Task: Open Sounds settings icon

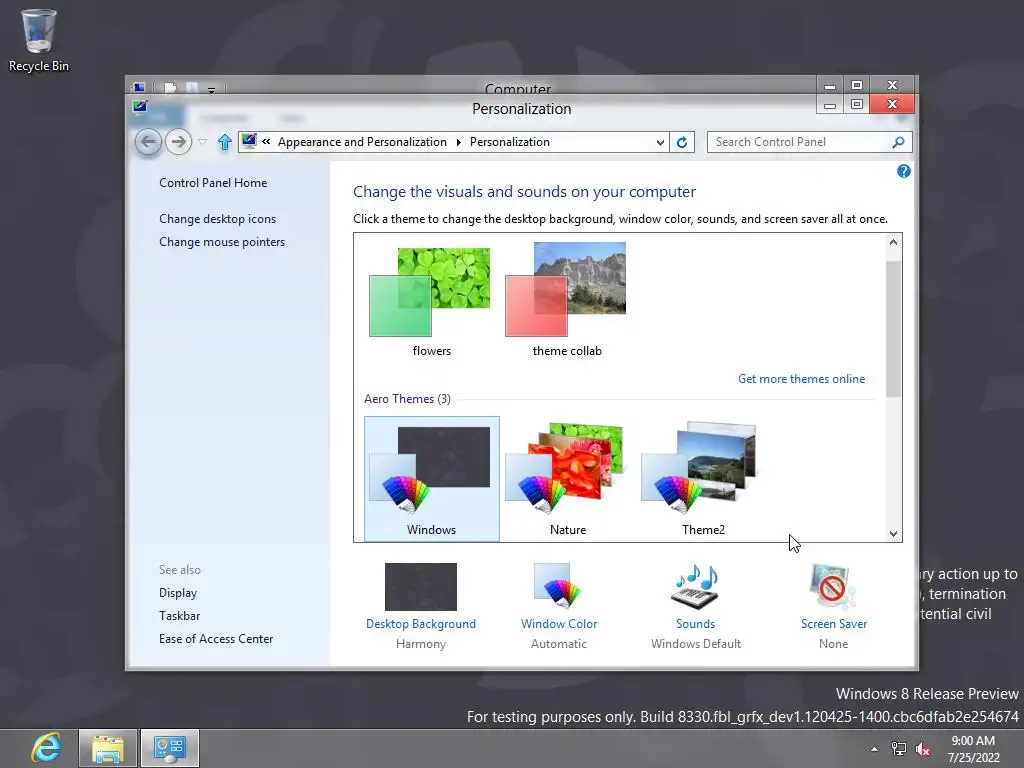Action: (696, 586)
